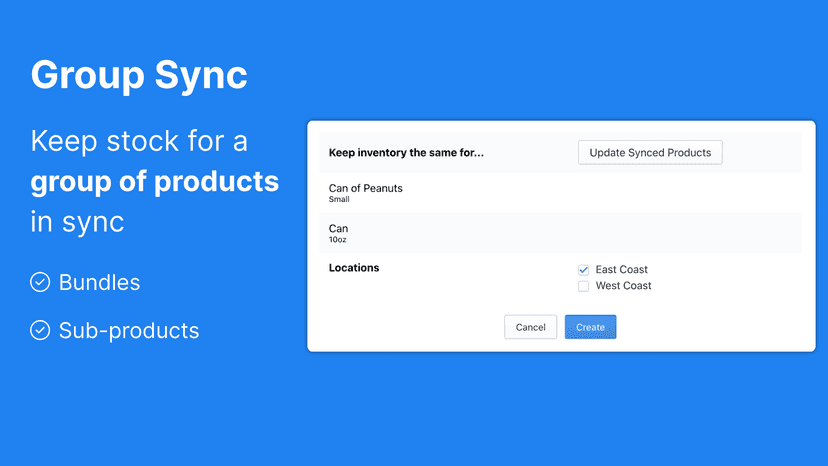
Task: Click the Bundles feature text
Action: tap(99, 282)
